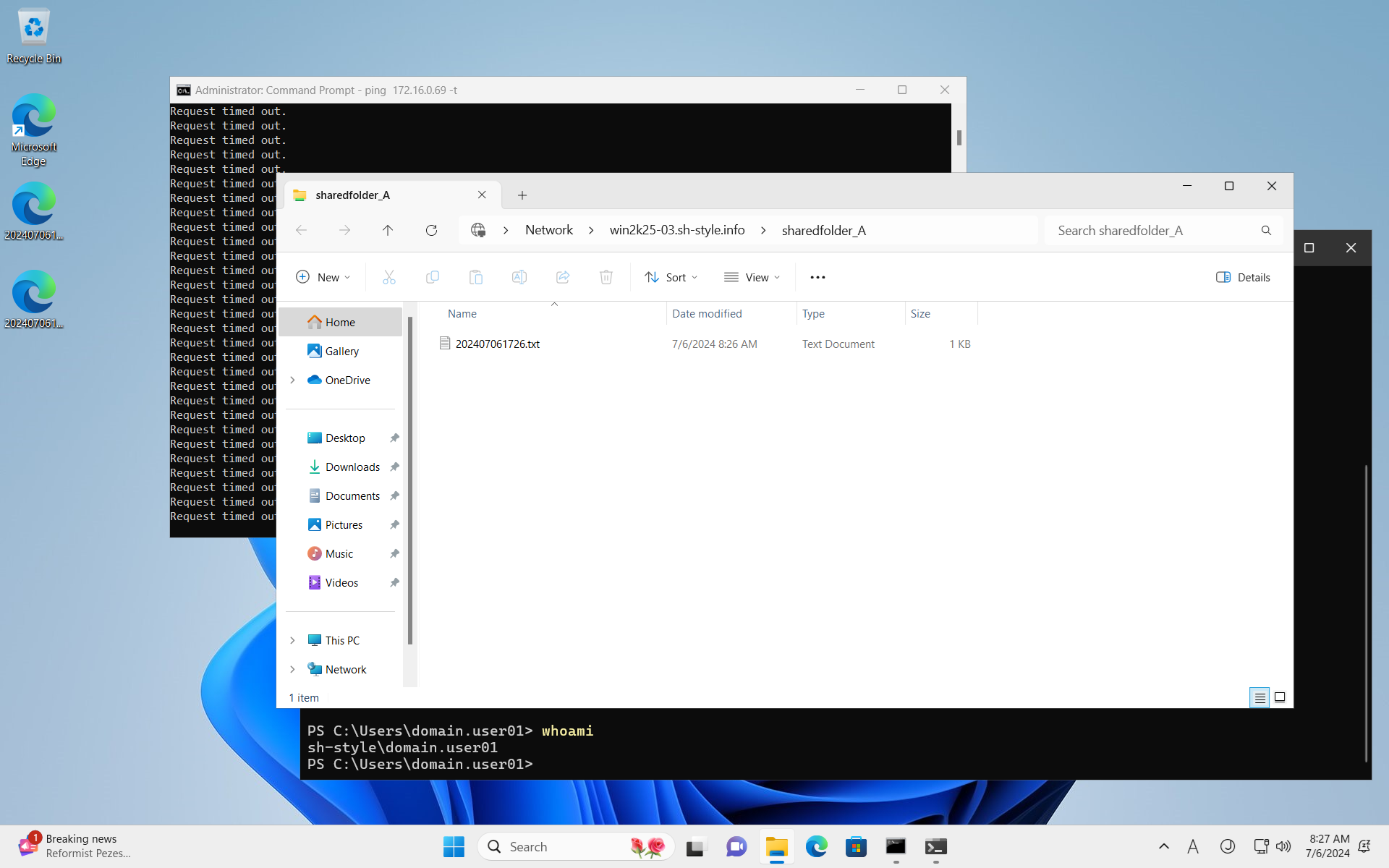
Task: Click the Rename icon in the toolbar
Action: coord(519,277)
